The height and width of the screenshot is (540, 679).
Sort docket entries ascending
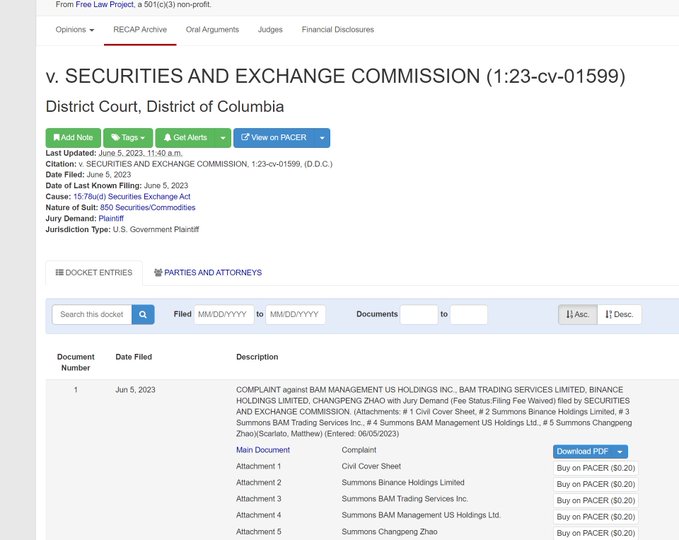pyautogui.click(x=578, y=314)
